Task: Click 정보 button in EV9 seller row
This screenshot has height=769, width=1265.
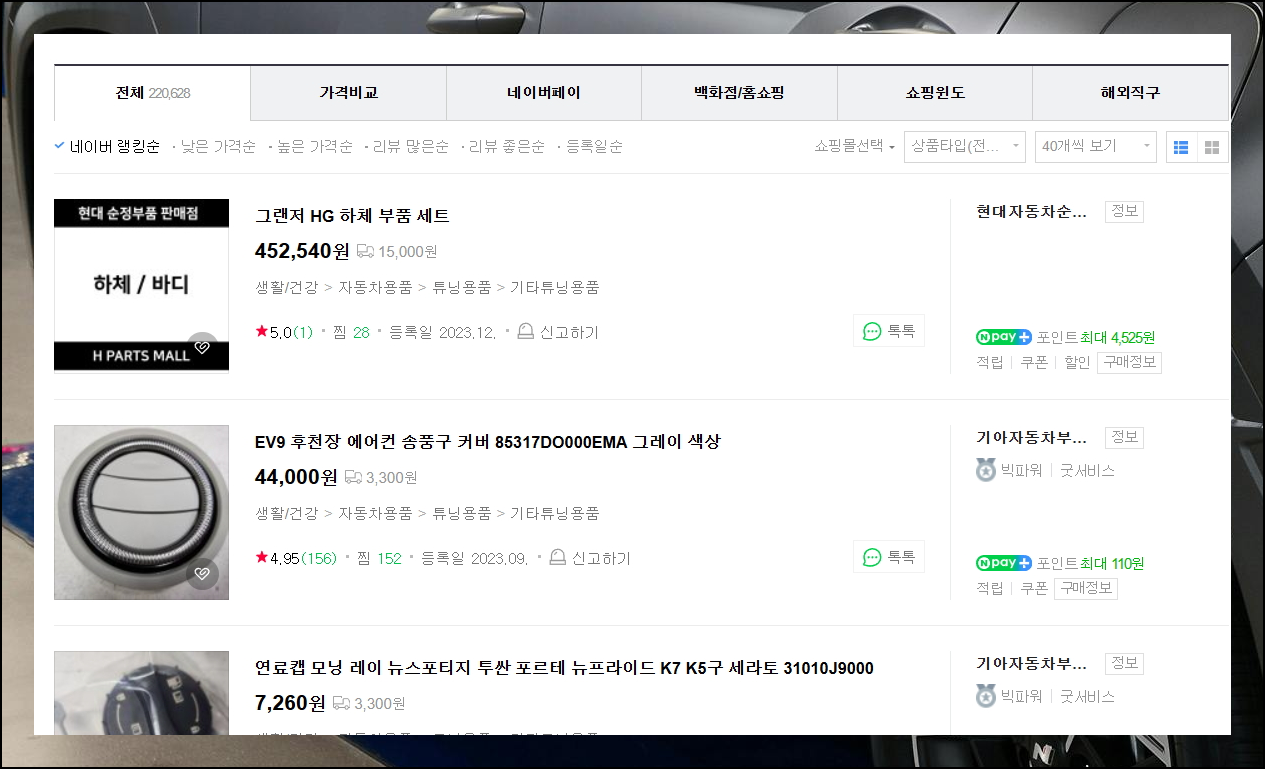Action: click(1124, 437)
